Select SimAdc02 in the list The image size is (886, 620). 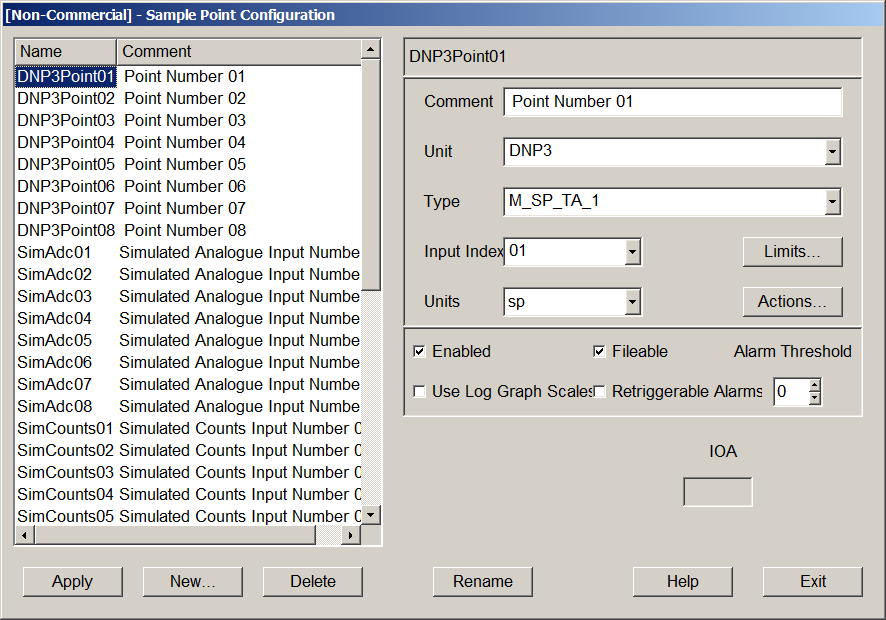(x=54, y=275)
